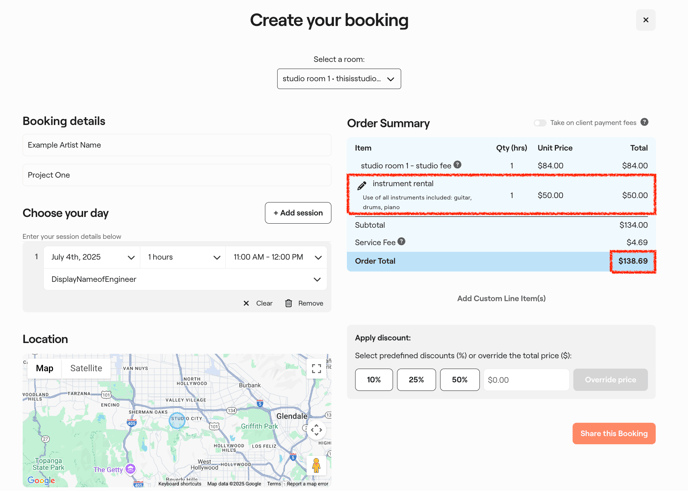Click help icon beside client payment fees

pos(644,123)
